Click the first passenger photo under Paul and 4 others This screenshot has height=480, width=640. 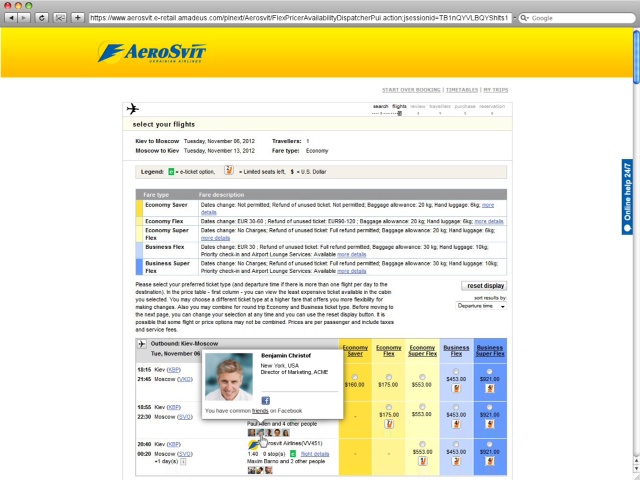[251, 433]
